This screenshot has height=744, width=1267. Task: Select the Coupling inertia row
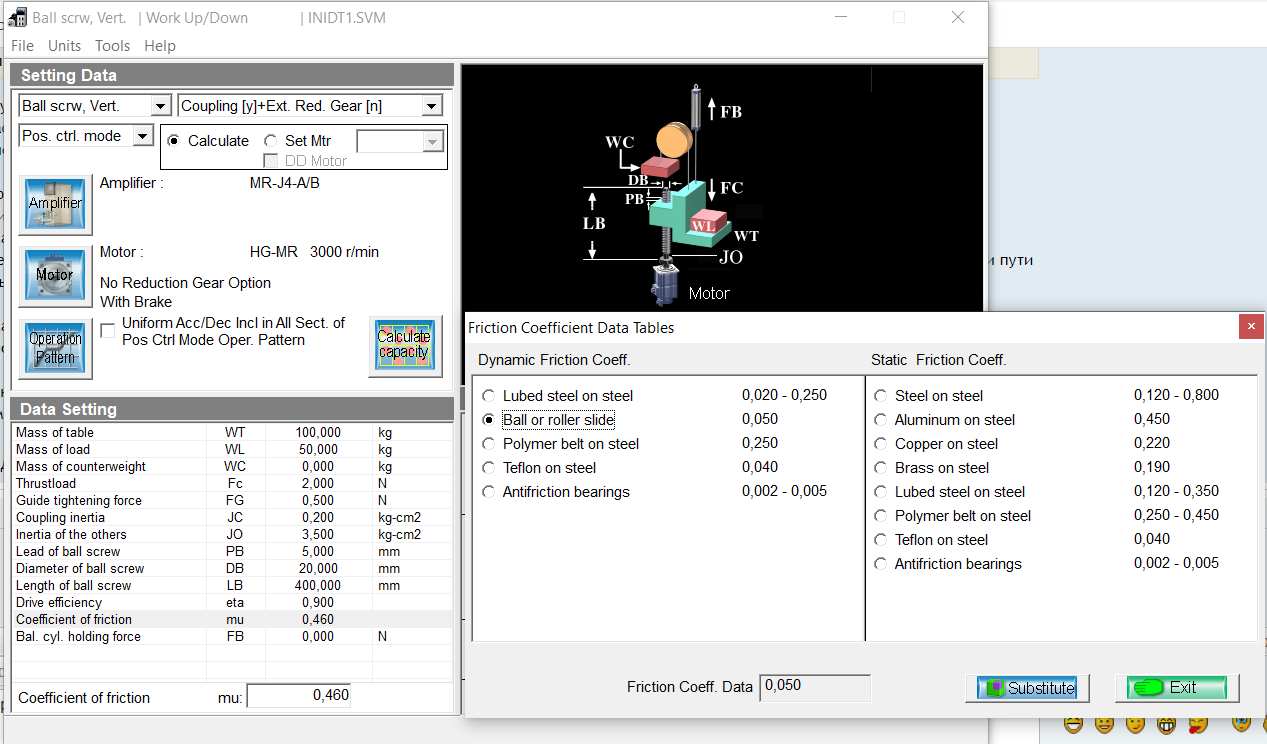click(x=232, y=518)
